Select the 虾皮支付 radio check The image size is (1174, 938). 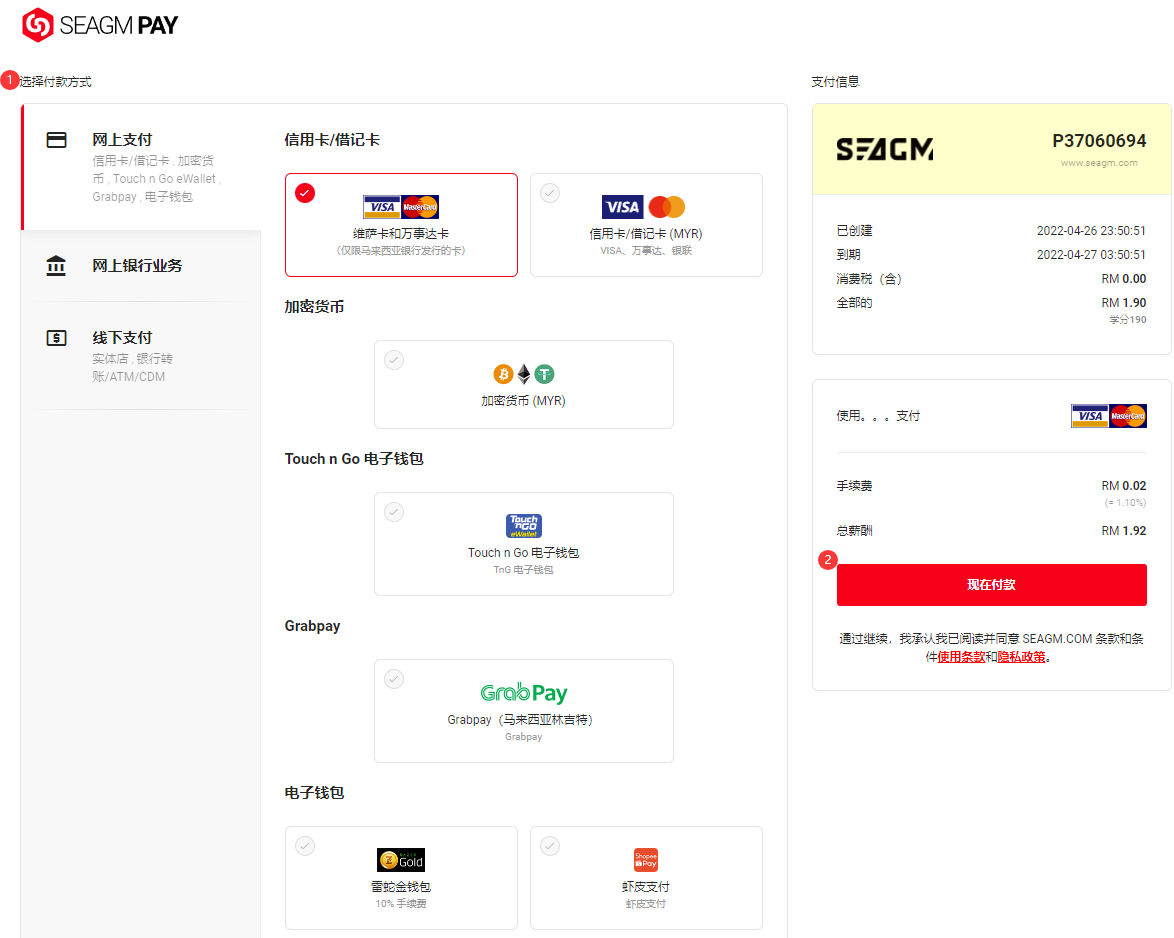550,846
